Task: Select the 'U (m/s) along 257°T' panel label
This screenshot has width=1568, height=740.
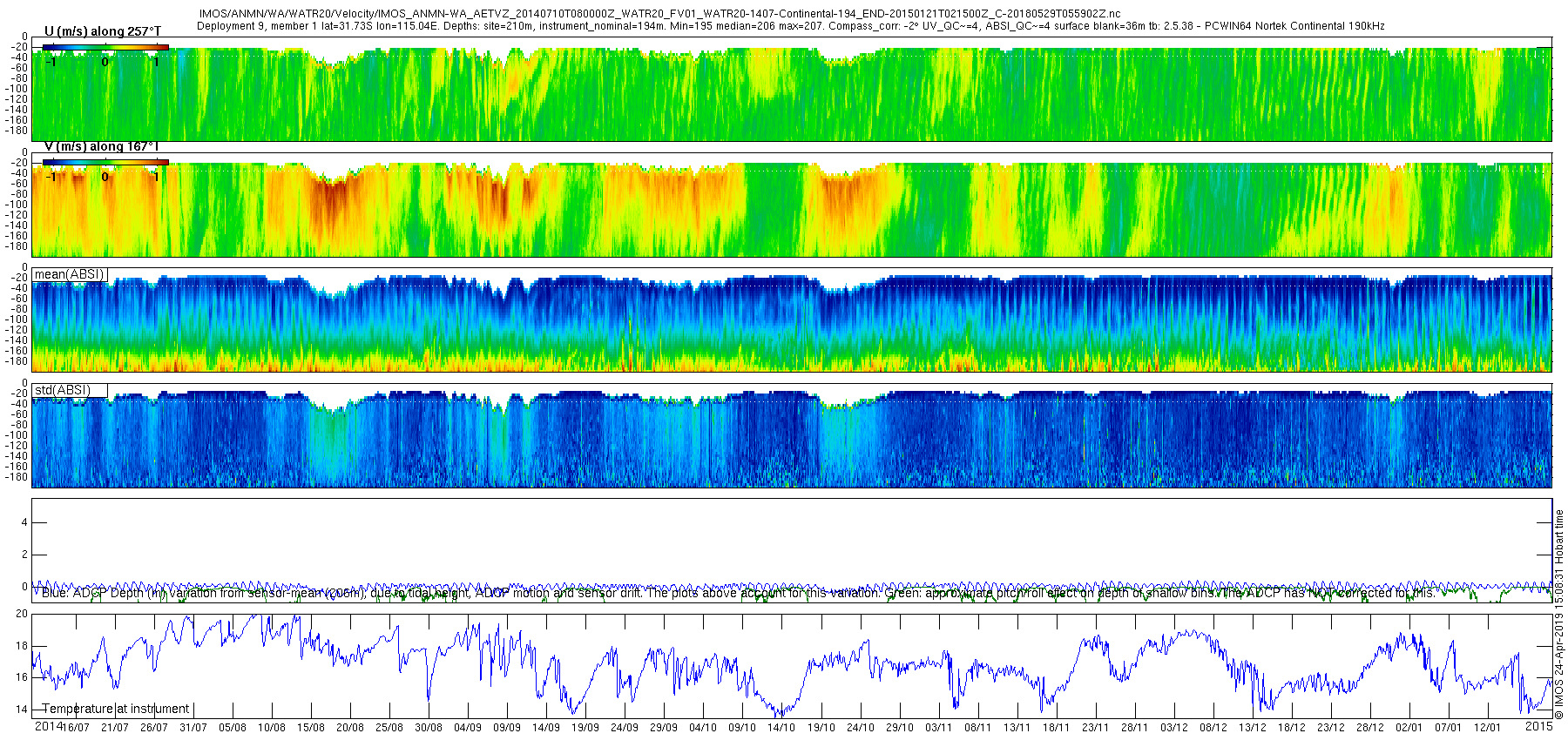Action: (x=103, y=31)
